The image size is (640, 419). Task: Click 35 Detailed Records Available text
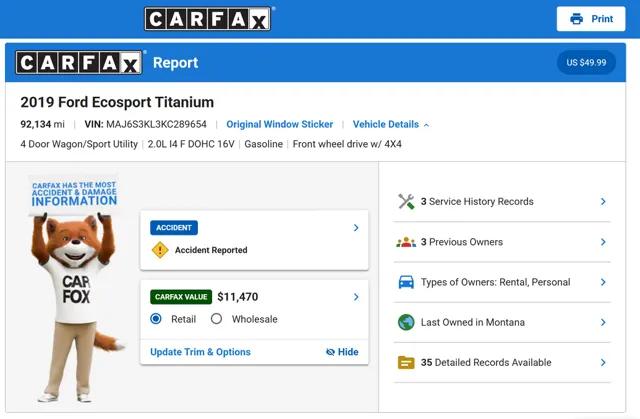[486, 362]
